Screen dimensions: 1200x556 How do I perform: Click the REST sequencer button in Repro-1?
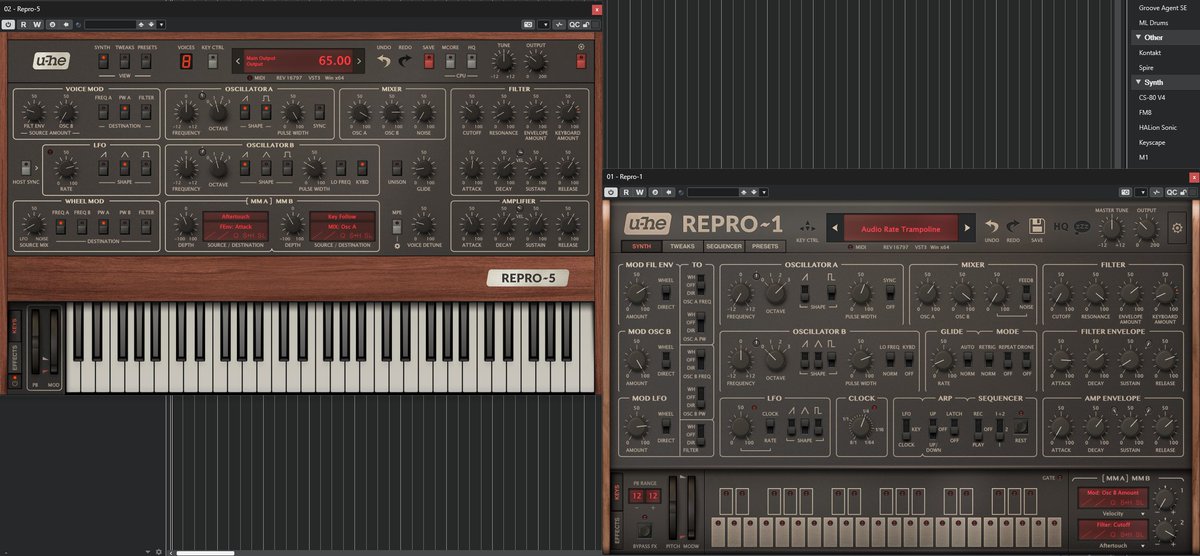click(x=1020, y=425)
